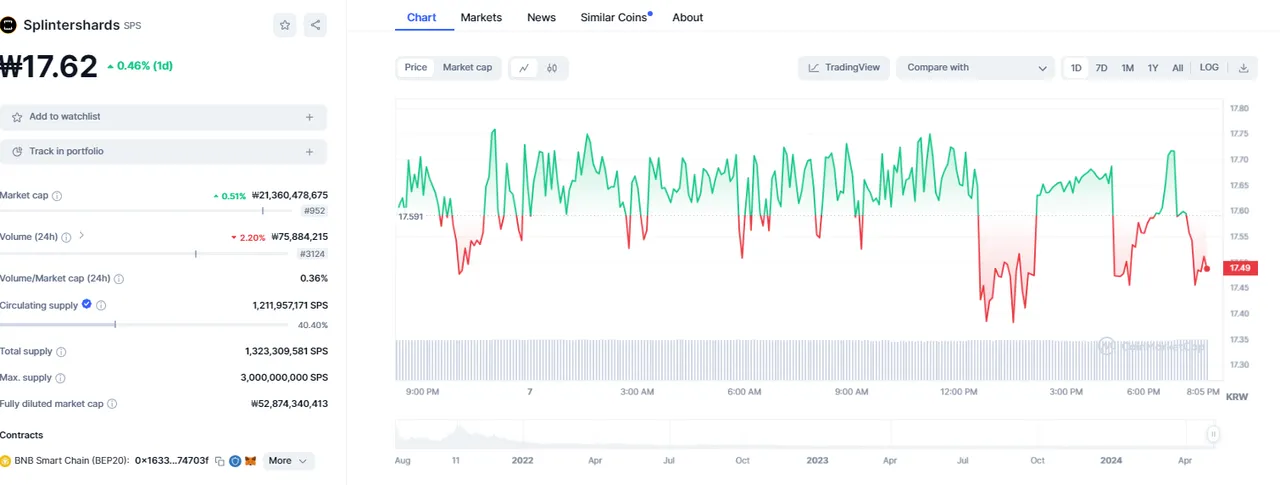Click the circulating supply progress bar

point(146,324)
